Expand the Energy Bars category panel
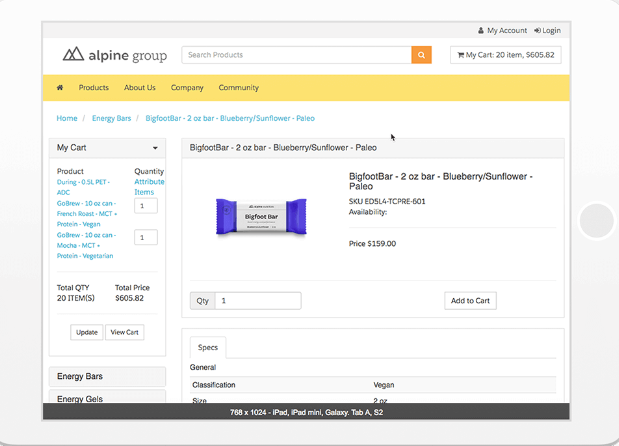Viewport: 619px width, 446px height. coord(107,377)
